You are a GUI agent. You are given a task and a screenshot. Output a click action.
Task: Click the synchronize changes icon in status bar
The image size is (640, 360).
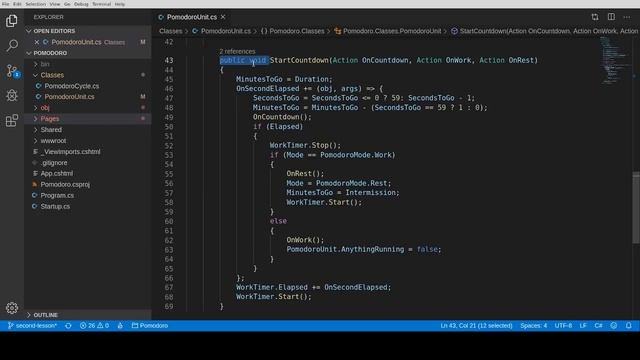pyautogui.click(x=69, y=326)
